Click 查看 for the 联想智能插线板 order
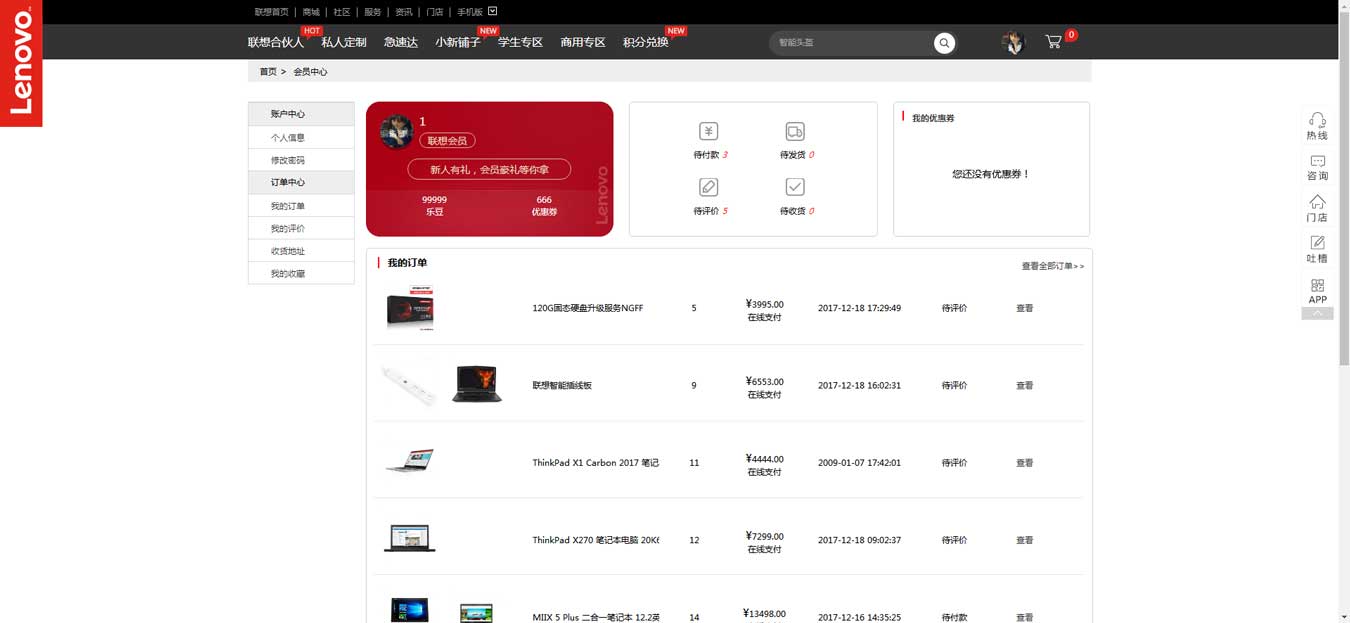 (1025, 385)
